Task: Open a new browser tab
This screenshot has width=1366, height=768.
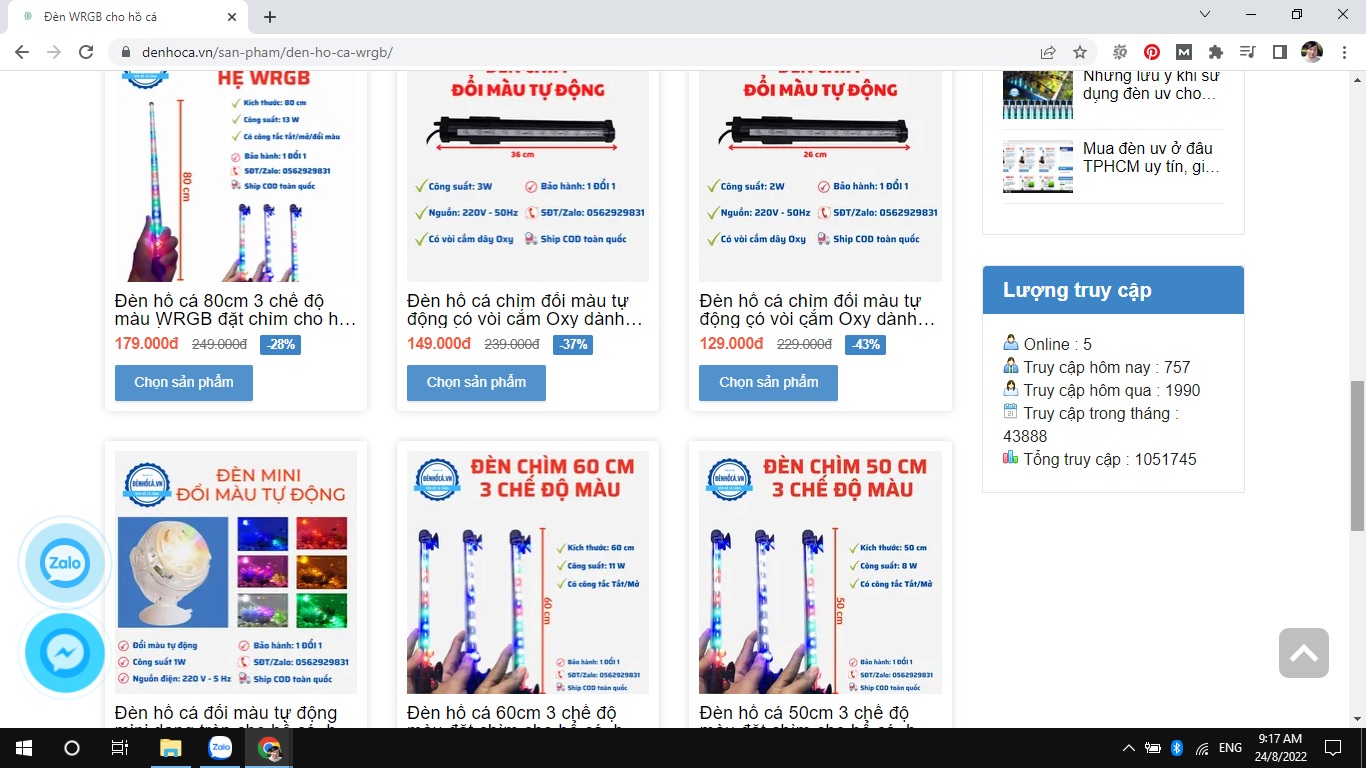Action: point(270,17)
